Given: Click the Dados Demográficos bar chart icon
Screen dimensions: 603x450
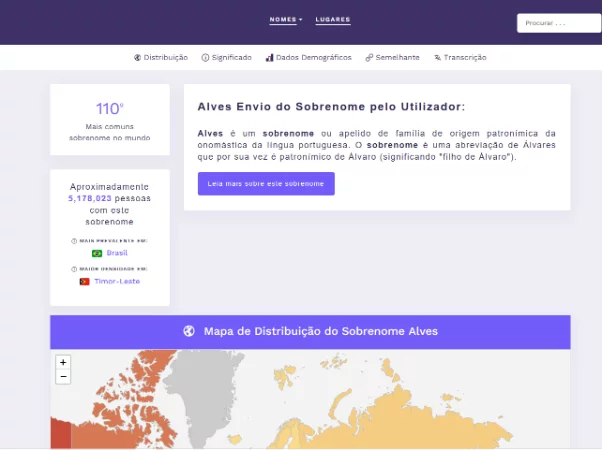Looking at the screenshot, I should [x=270, y=58].
